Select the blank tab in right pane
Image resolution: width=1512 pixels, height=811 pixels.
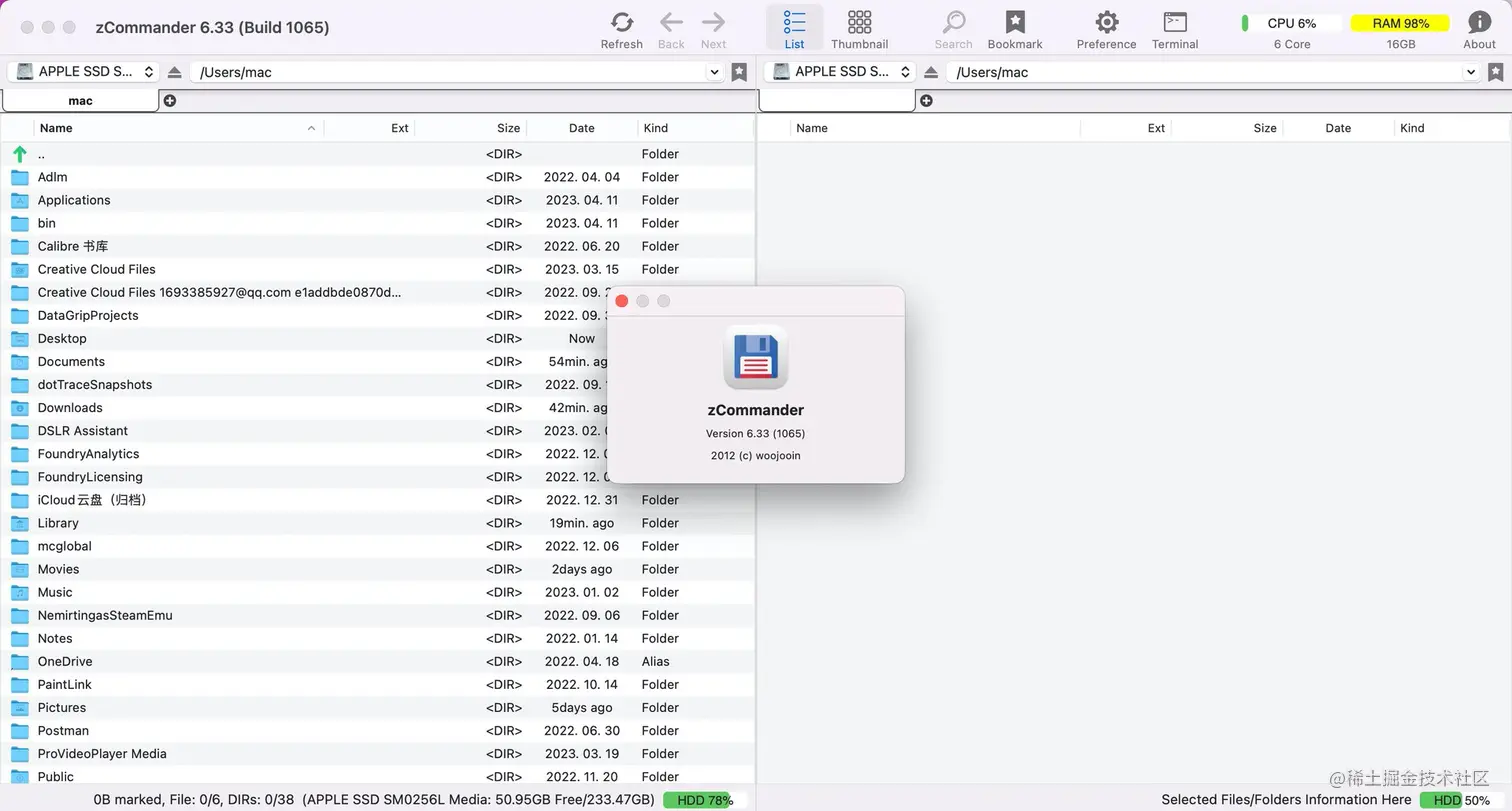[x=837, y=101]
